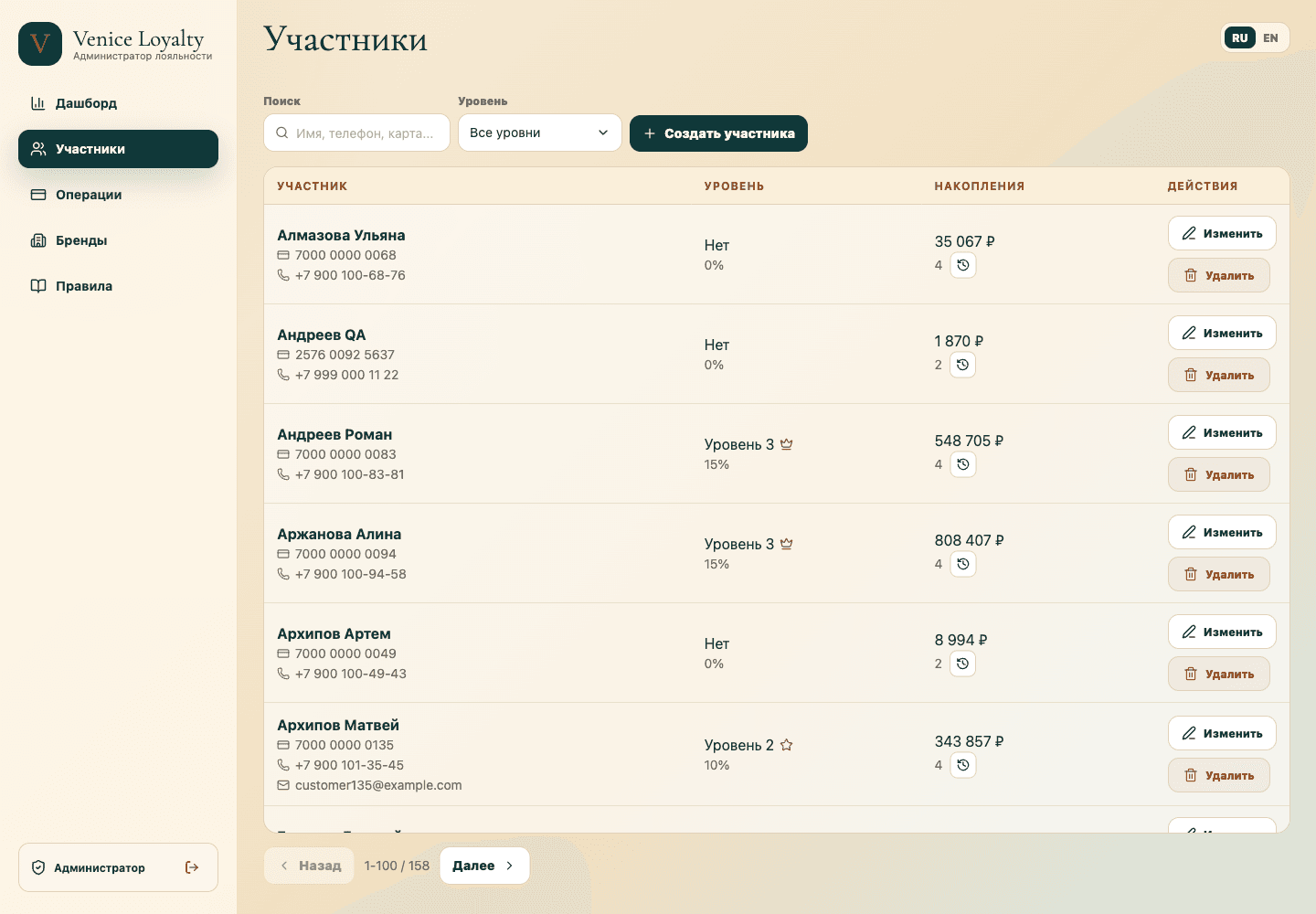Click crown icon next to Андреев Роман level
1316x914 pixels.
click(x=787, y=444)
